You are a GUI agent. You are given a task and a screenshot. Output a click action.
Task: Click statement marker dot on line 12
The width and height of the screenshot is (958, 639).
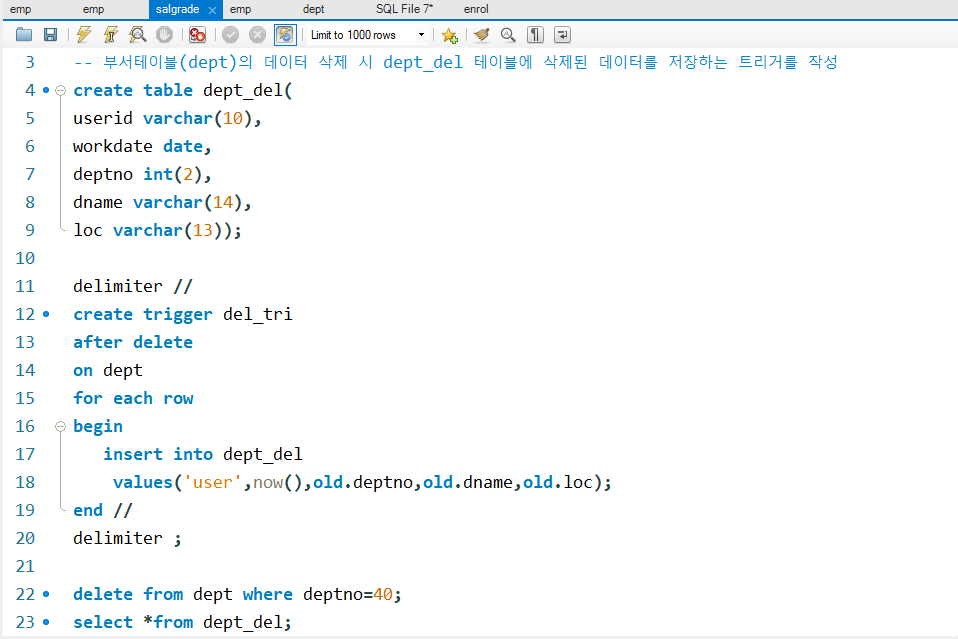point(46,314)
